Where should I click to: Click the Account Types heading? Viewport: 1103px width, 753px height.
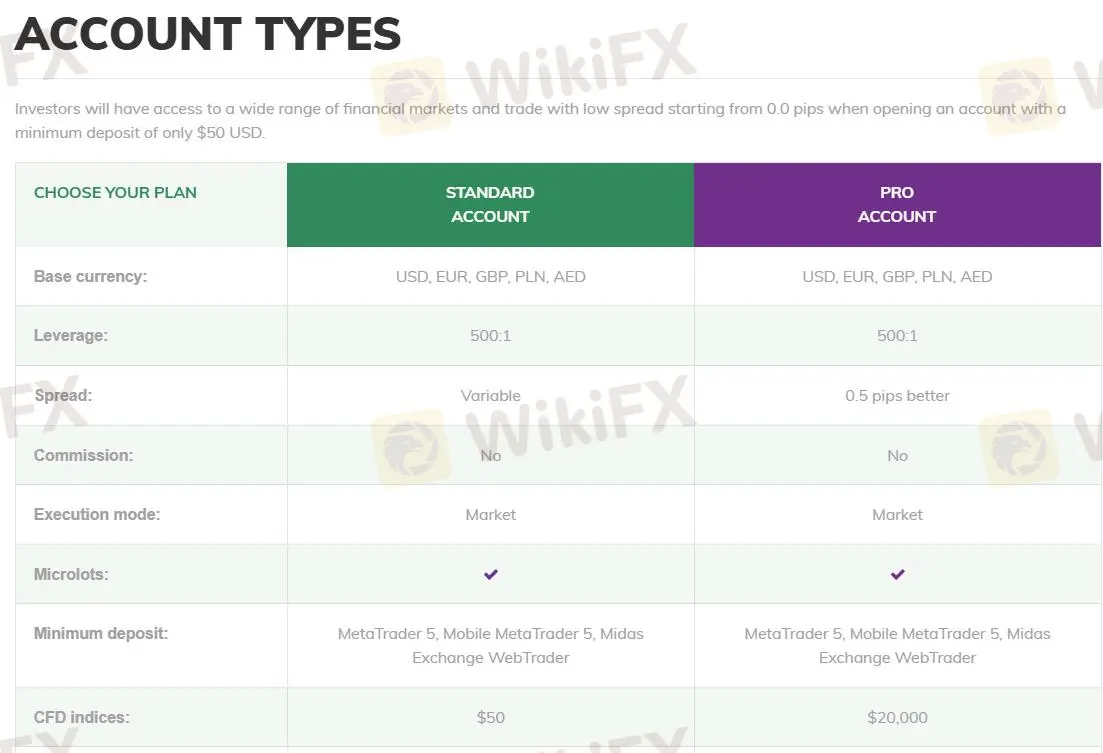click(x=208, y=35)
